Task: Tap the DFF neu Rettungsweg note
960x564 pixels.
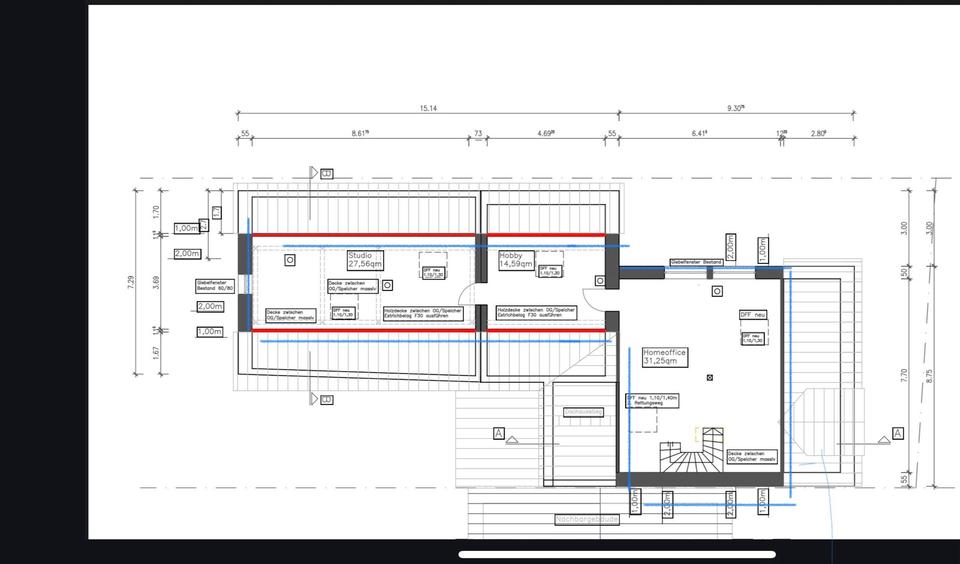Action: coord(653,400)
